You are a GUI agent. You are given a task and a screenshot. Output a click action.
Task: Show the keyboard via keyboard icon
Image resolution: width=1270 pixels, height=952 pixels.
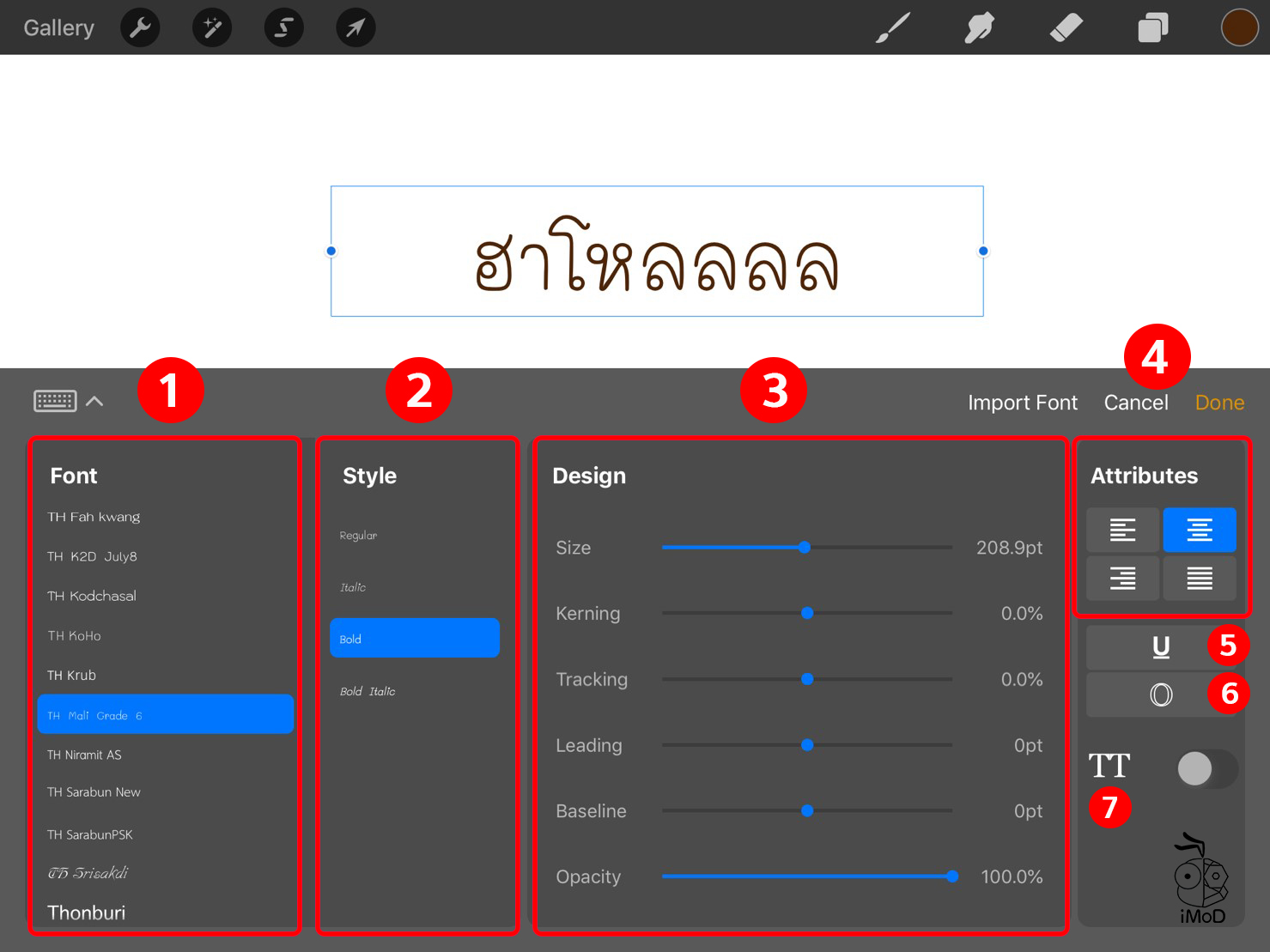55,401
